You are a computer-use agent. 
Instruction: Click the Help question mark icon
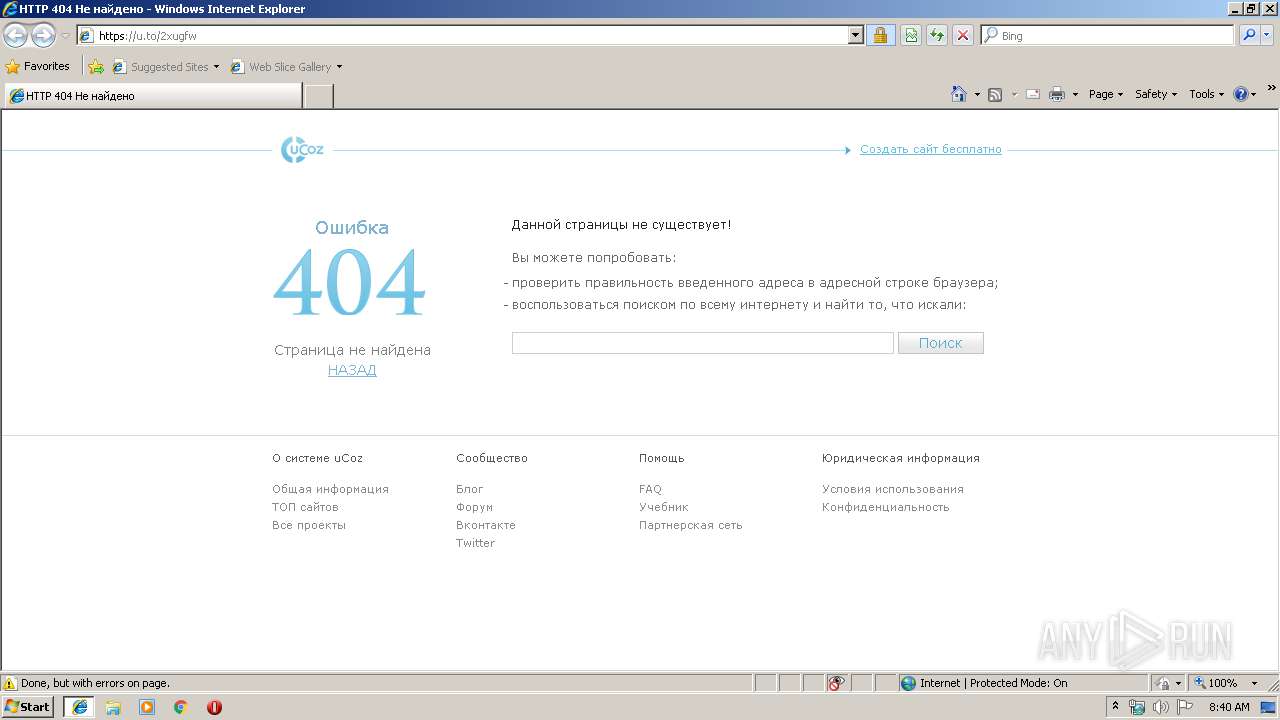1241,94
